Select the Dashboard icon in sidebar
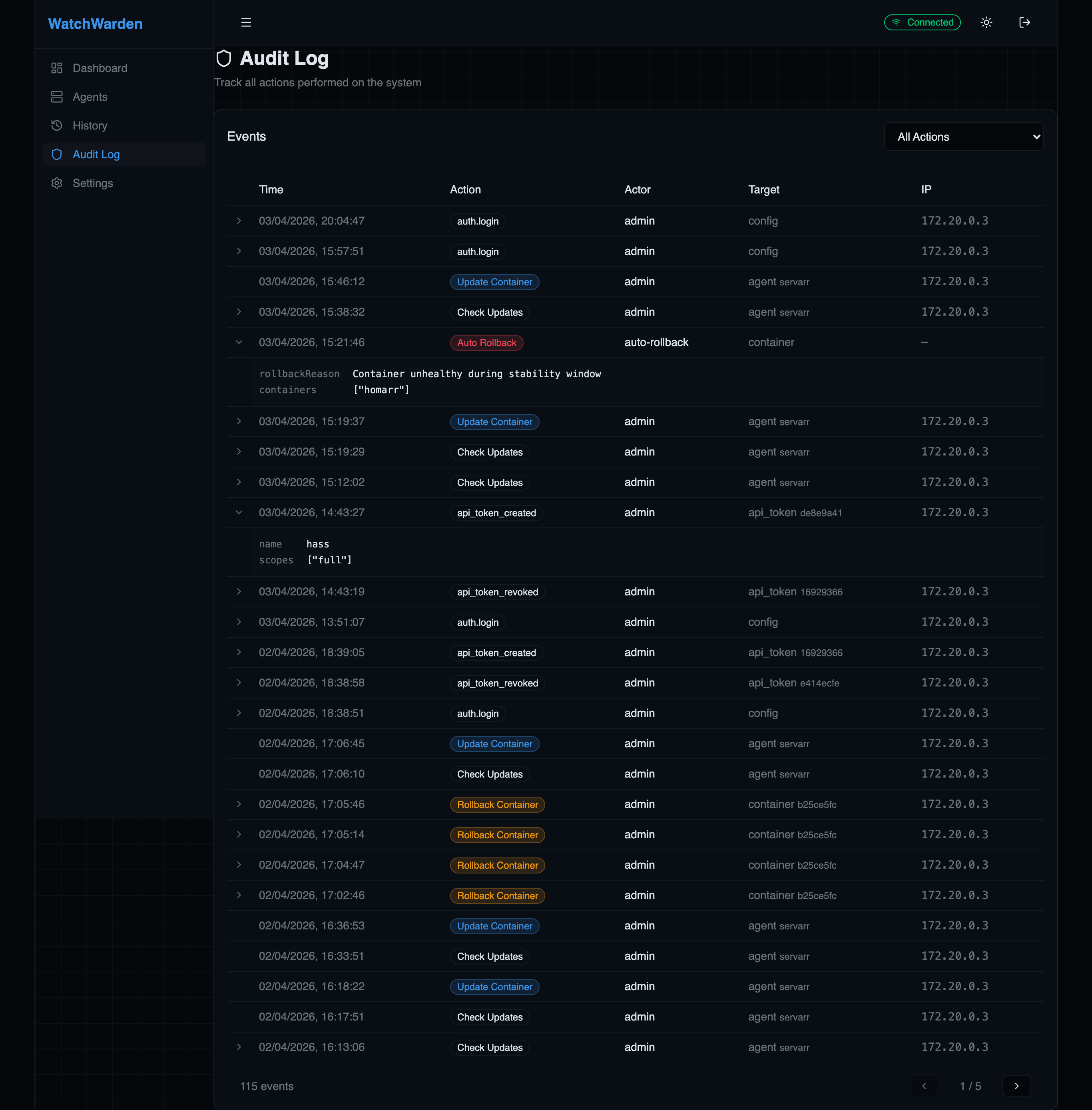This screenshot has width=1092, height=1110. tap(57, 68)
